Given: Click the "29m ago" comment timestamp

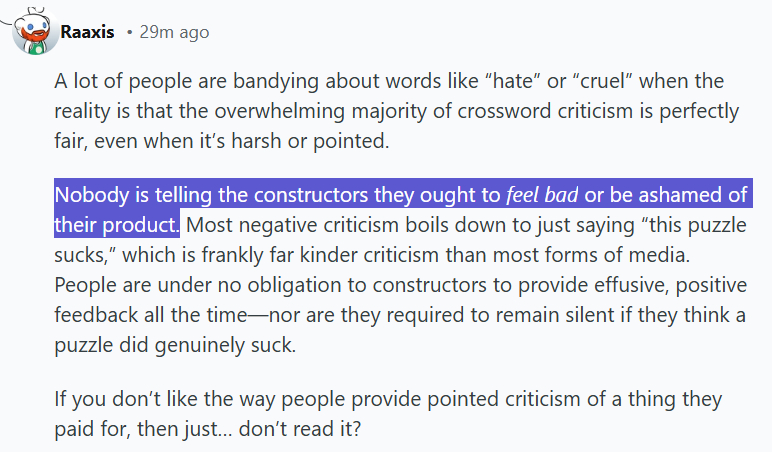Looking at the screenshot, I should click(x=175, y=32).
